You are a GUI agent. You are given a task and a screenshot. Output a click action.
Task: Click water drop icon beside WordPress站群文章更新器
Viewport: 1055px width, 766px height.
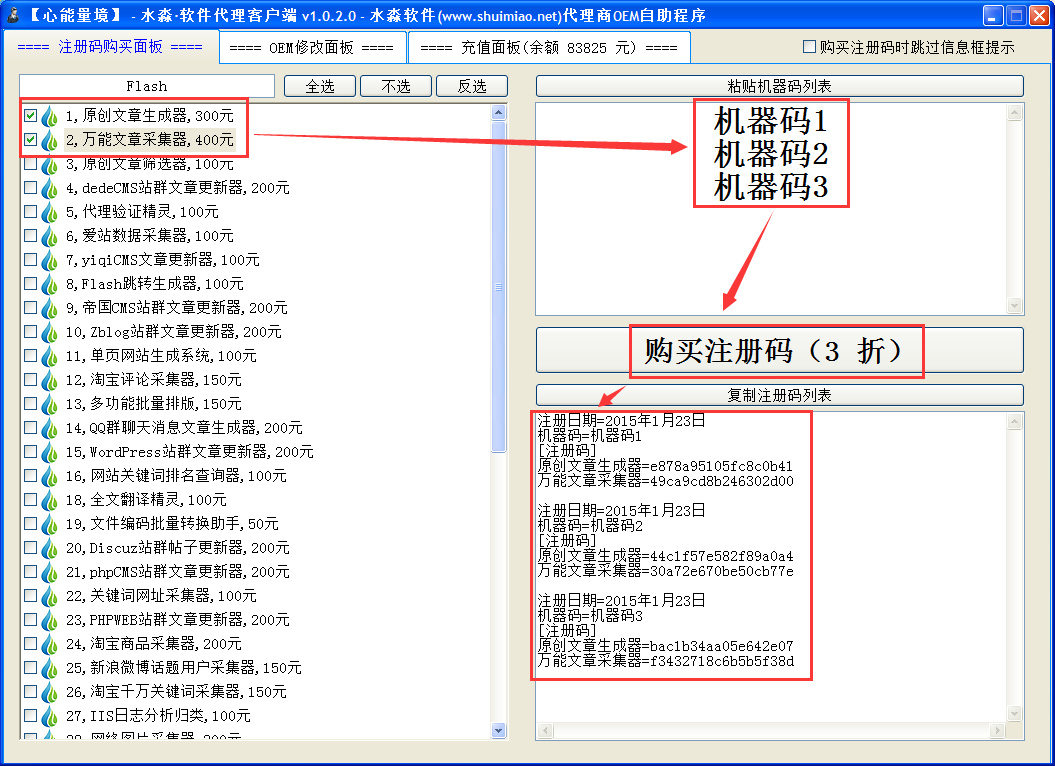point(49,452)
